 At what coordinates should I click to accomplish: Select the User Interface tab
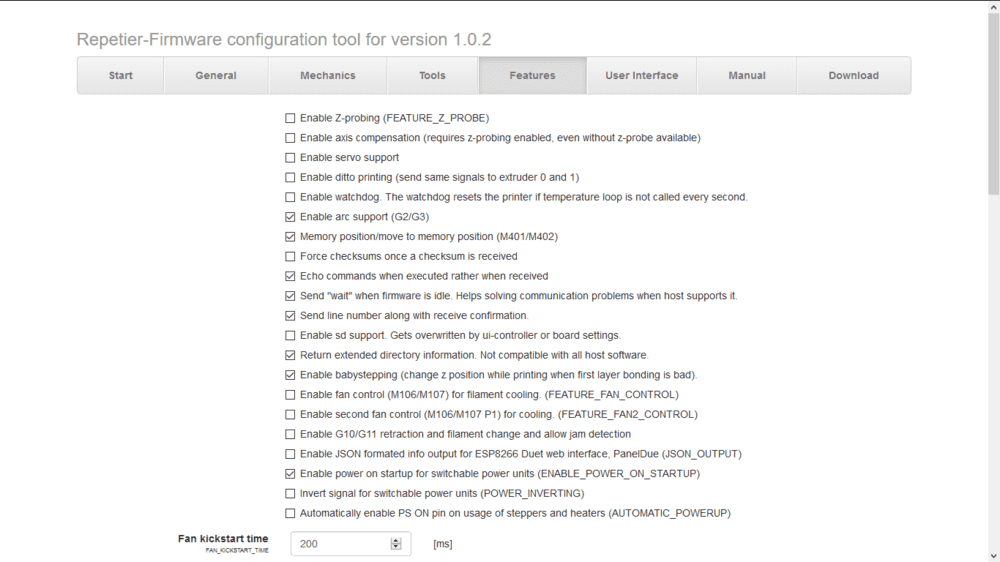641,76
